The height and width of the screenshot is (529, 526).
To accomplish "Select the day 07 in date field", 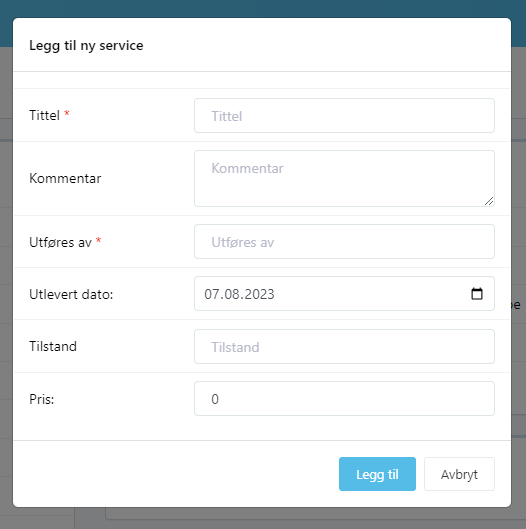I will (211, 294).
